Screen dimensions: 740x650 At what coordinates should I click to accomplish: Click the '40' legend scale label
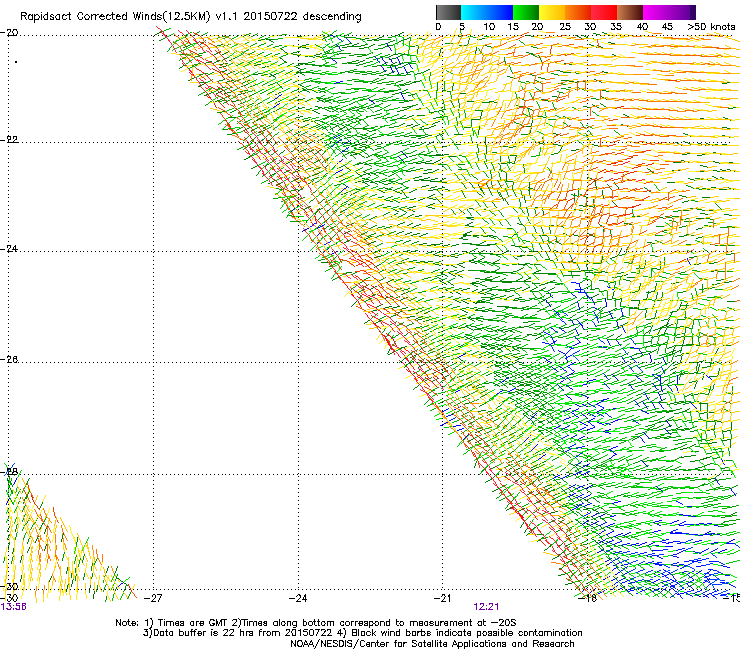coord(642,27)
